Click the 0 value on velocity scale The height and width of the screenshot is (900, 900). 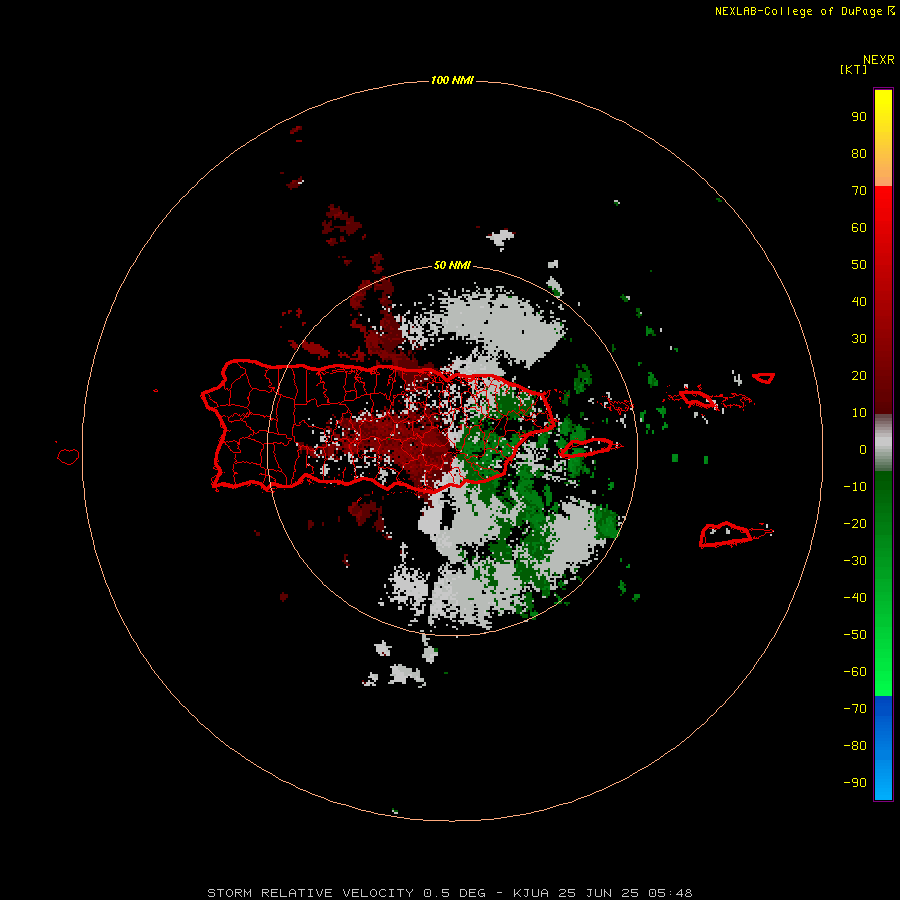tap(863, 449)
